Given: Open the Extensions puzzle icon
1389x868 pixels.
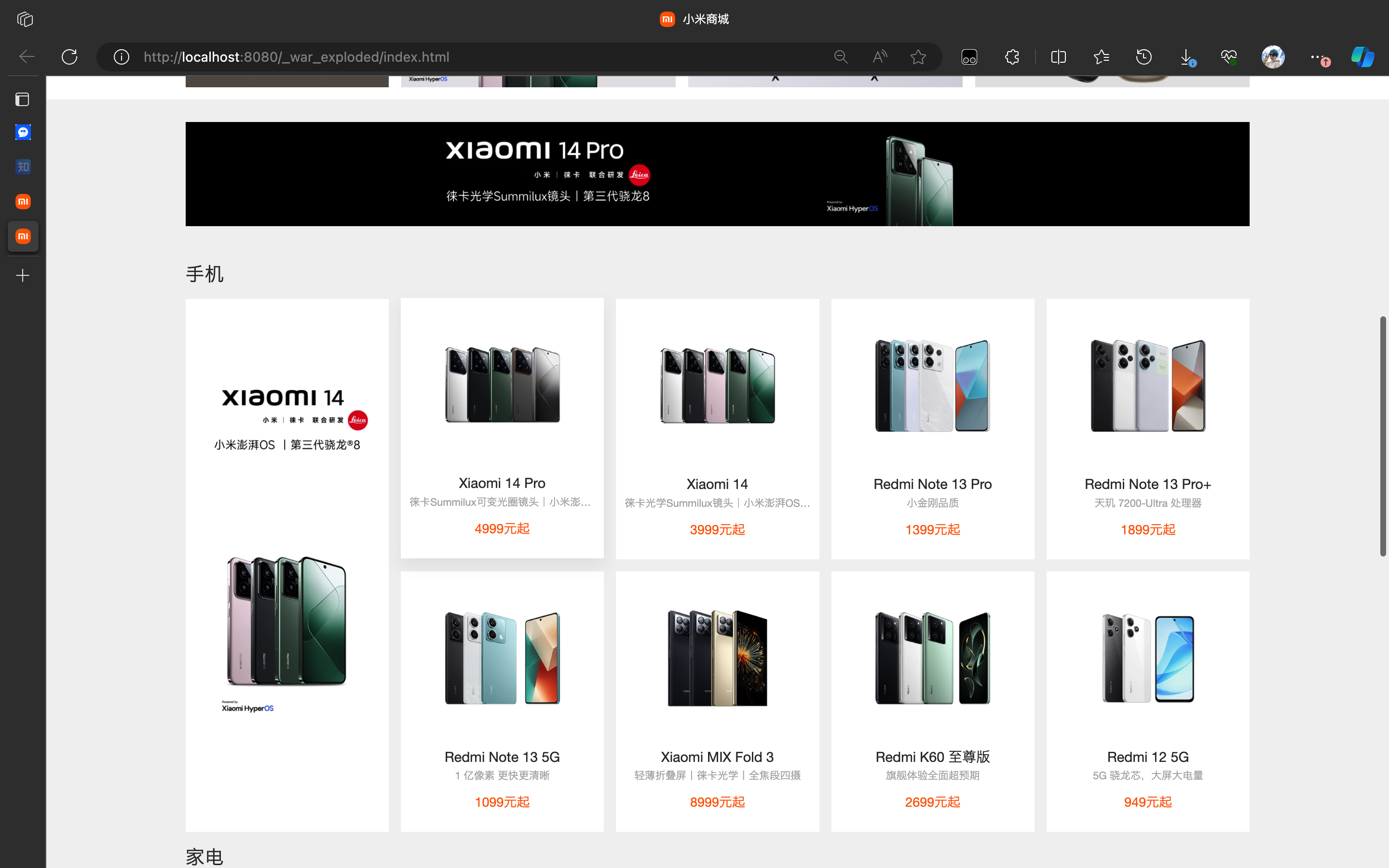Looking at the screenshot, I should [1012, 57].
